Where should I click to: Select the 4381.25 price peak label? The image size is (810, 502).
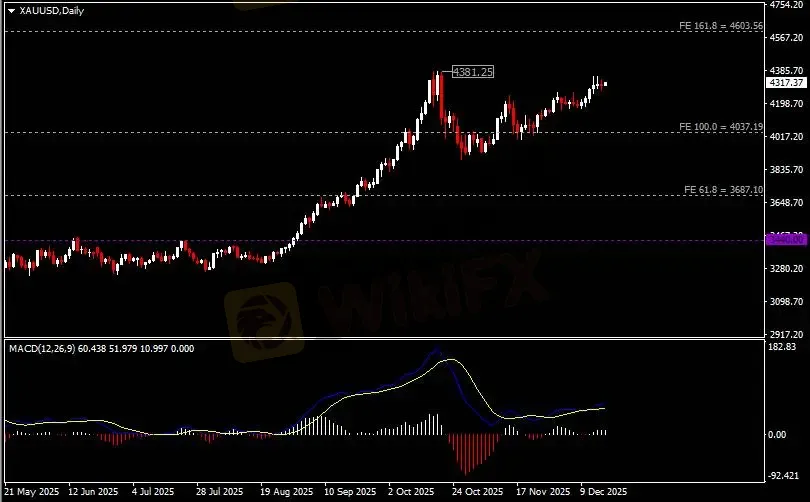pyautogui.click(x=473, y=72)
